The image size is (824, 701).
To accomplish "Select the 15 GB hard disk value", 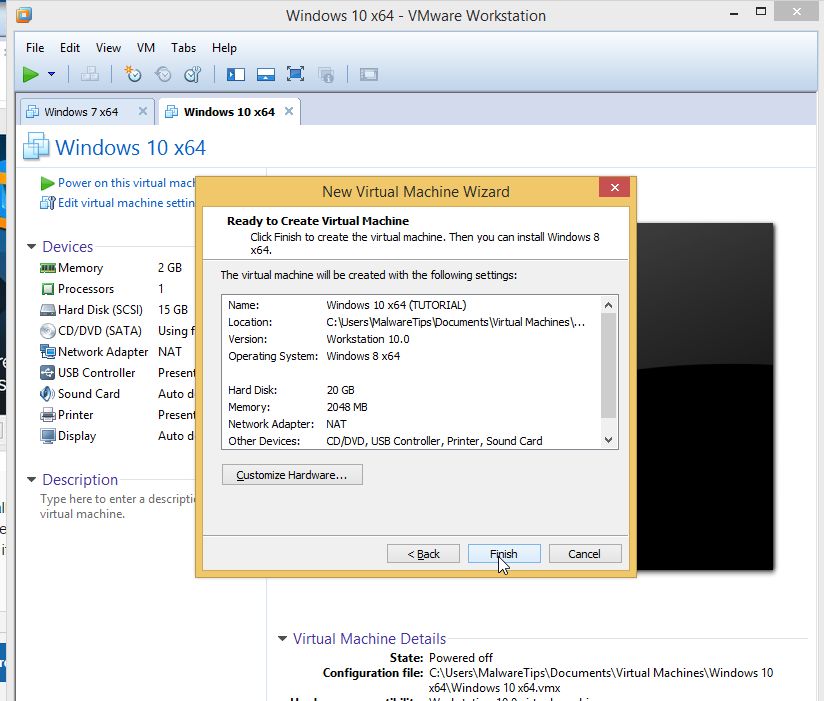I will pyautogui.click(x=173, y=310).
